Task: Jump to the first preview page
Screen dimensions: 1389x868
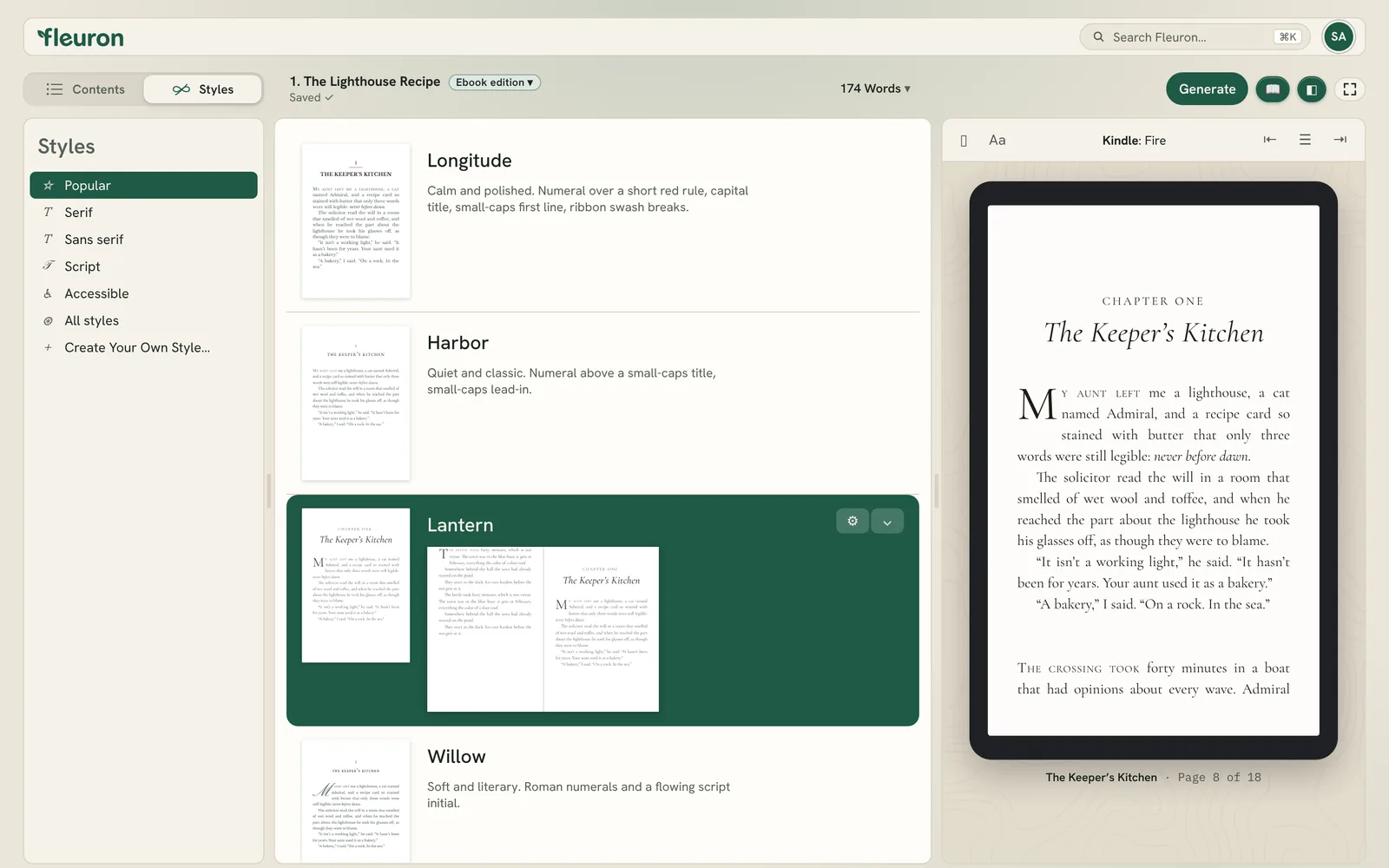Action: point(1270,140)
